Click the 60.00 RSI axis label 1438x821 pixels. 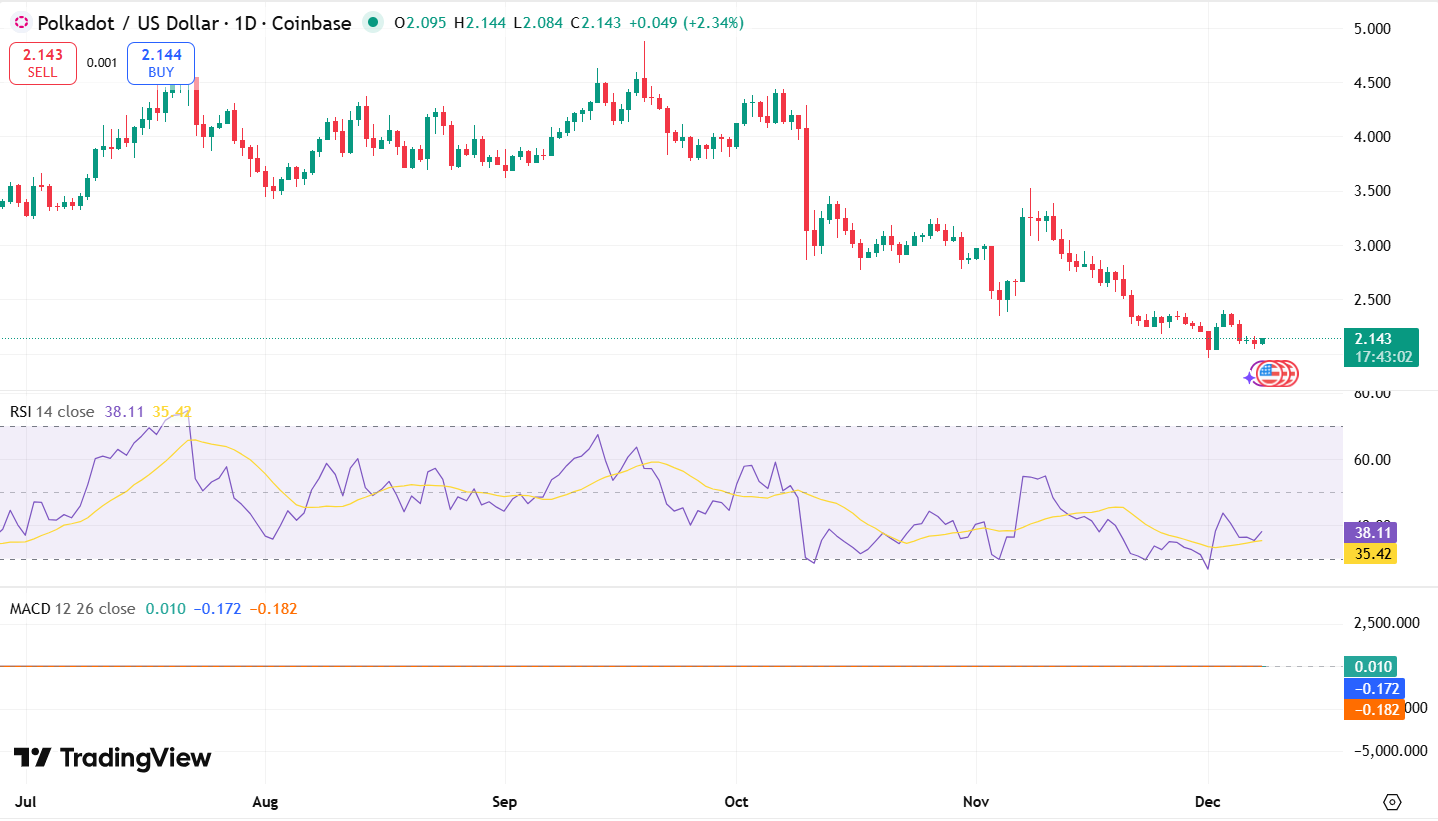click(1373, 460)
